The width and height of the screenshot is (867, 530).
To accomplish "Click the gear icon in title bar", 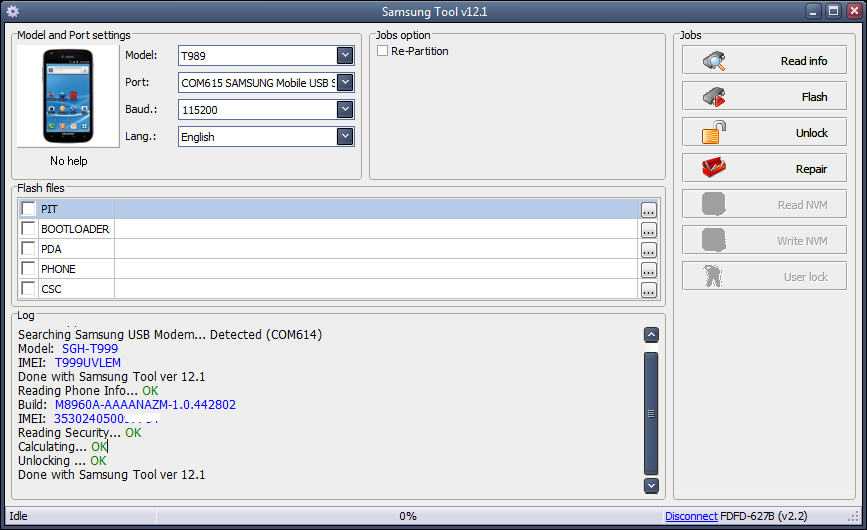I will click(x=13, y=11).
